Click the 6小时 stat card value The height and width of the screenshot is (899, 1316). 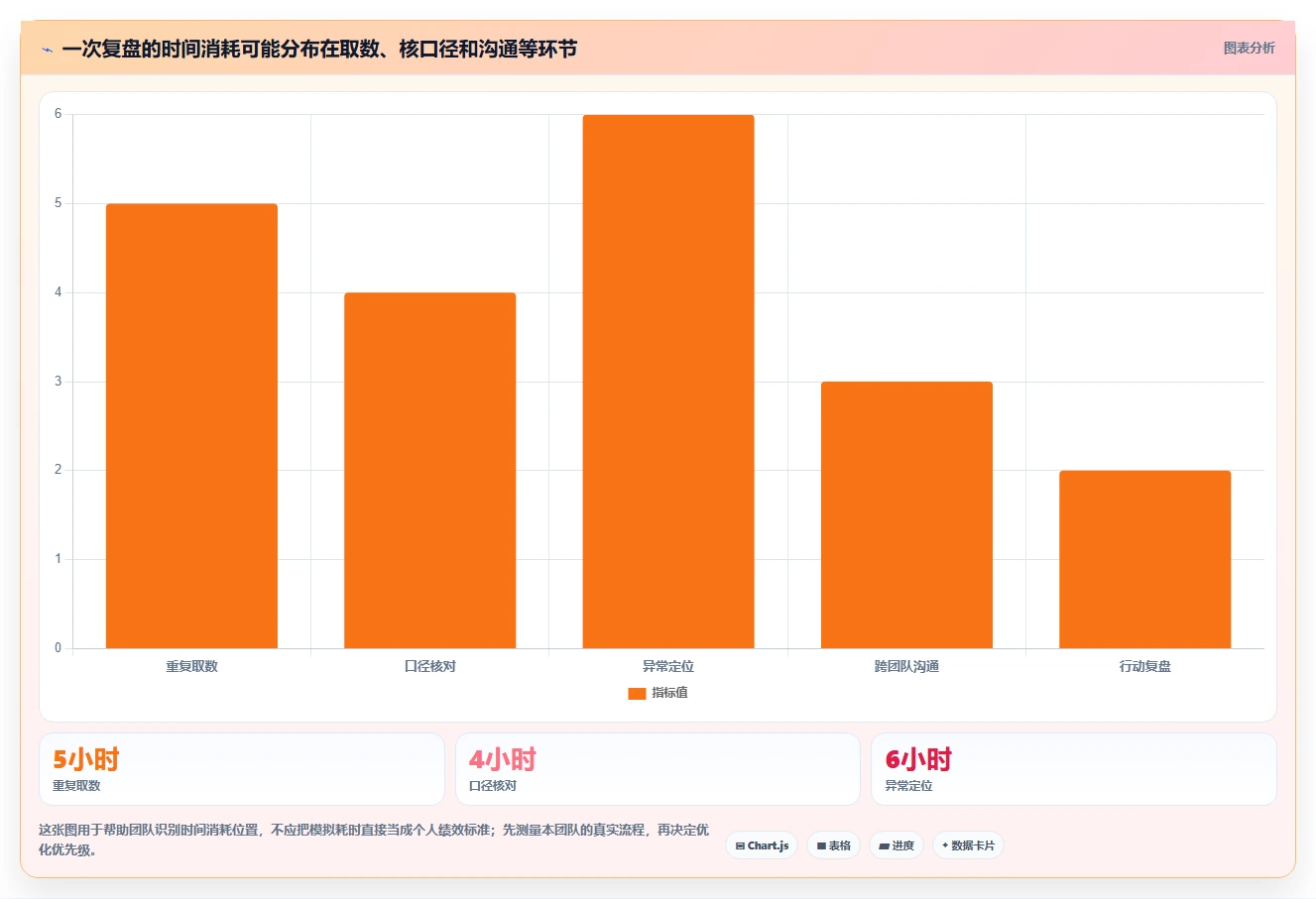pyautogui.click(x=918, y=759)
